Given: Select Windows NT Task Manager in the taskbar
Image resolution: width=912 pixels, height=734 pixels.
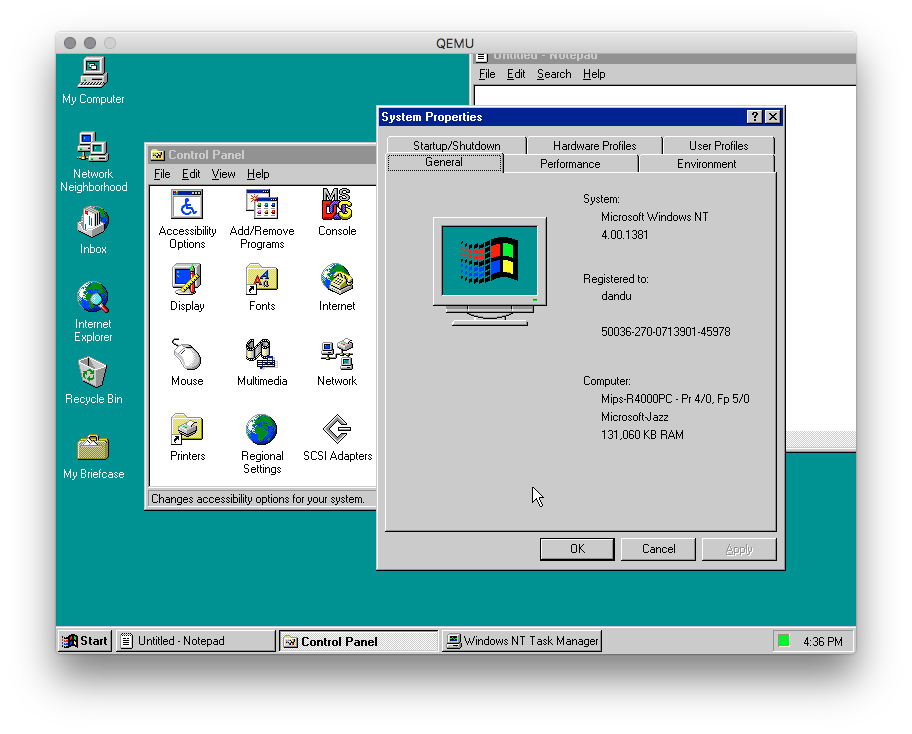Looking at the screenshot, I should click(x=521, y=640).
